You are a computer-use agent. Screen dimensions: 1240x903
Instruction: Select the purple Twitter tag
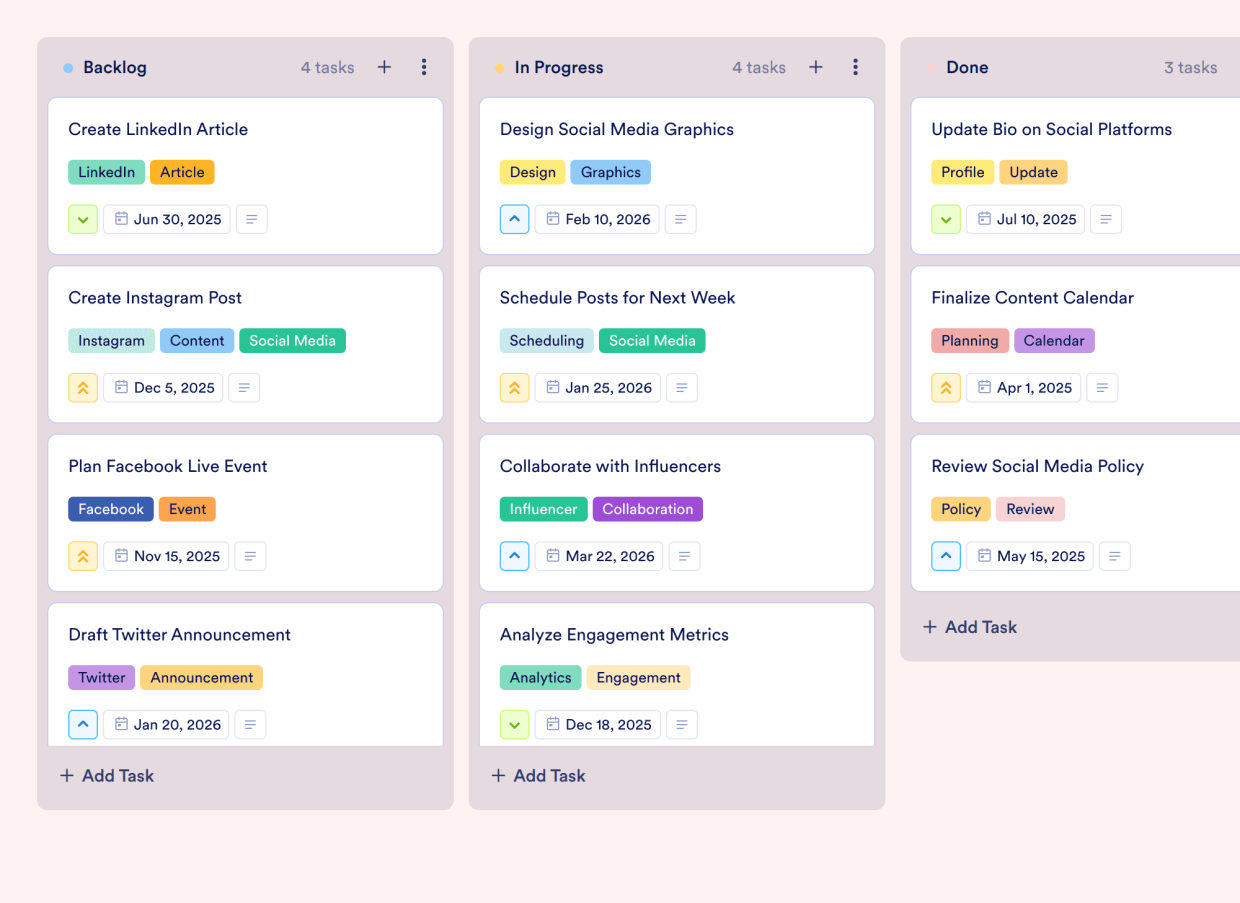pyautogui.click(x=101, y=677)
